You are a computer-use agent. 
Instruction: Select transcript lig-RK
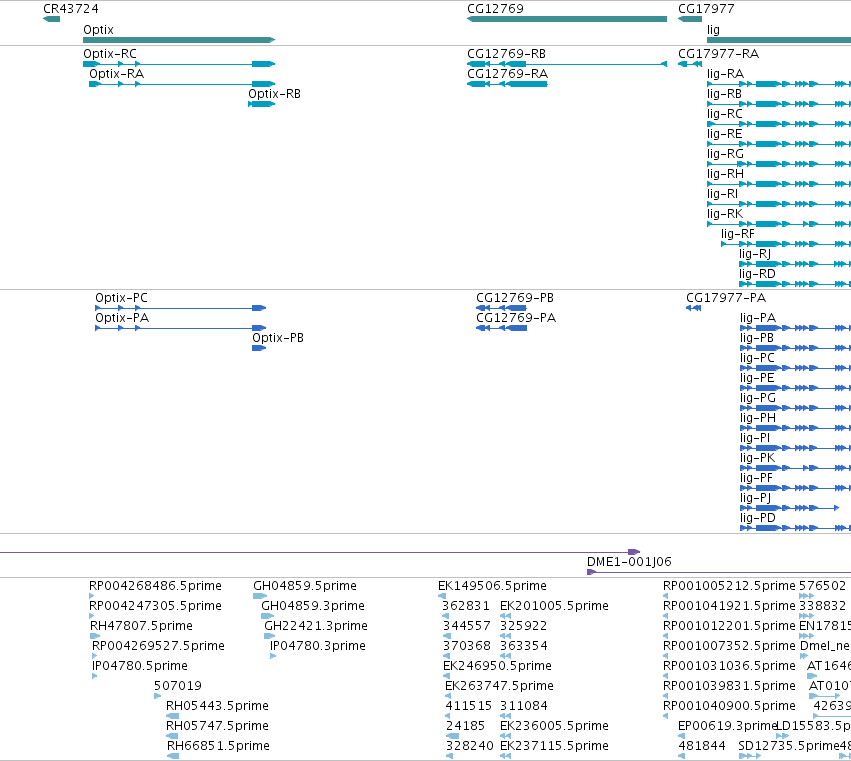779,224
